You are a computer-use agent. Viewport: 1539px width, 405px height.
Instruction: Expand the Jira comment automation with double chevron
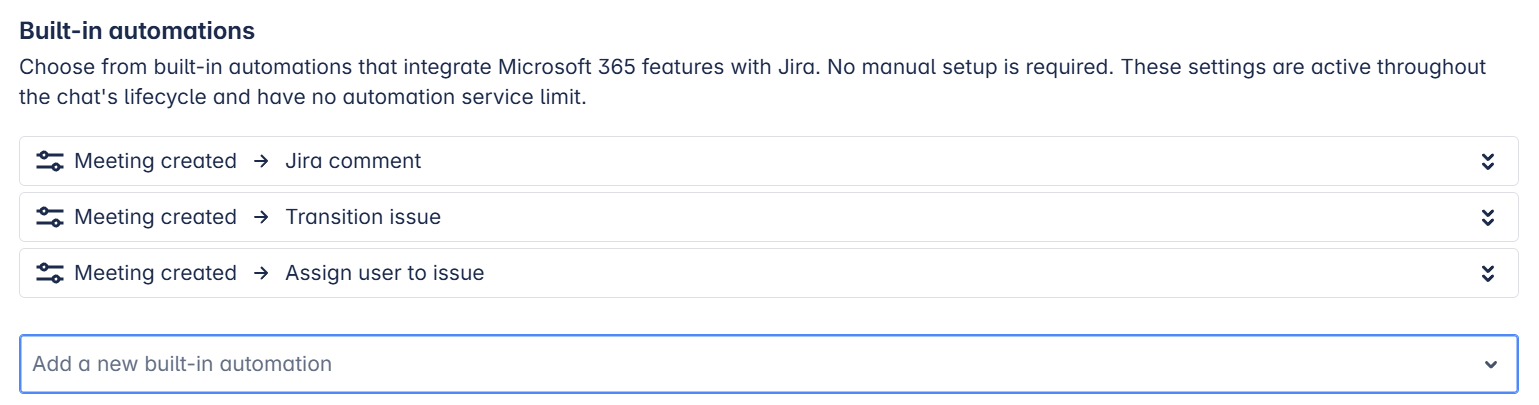point(1487,162)
